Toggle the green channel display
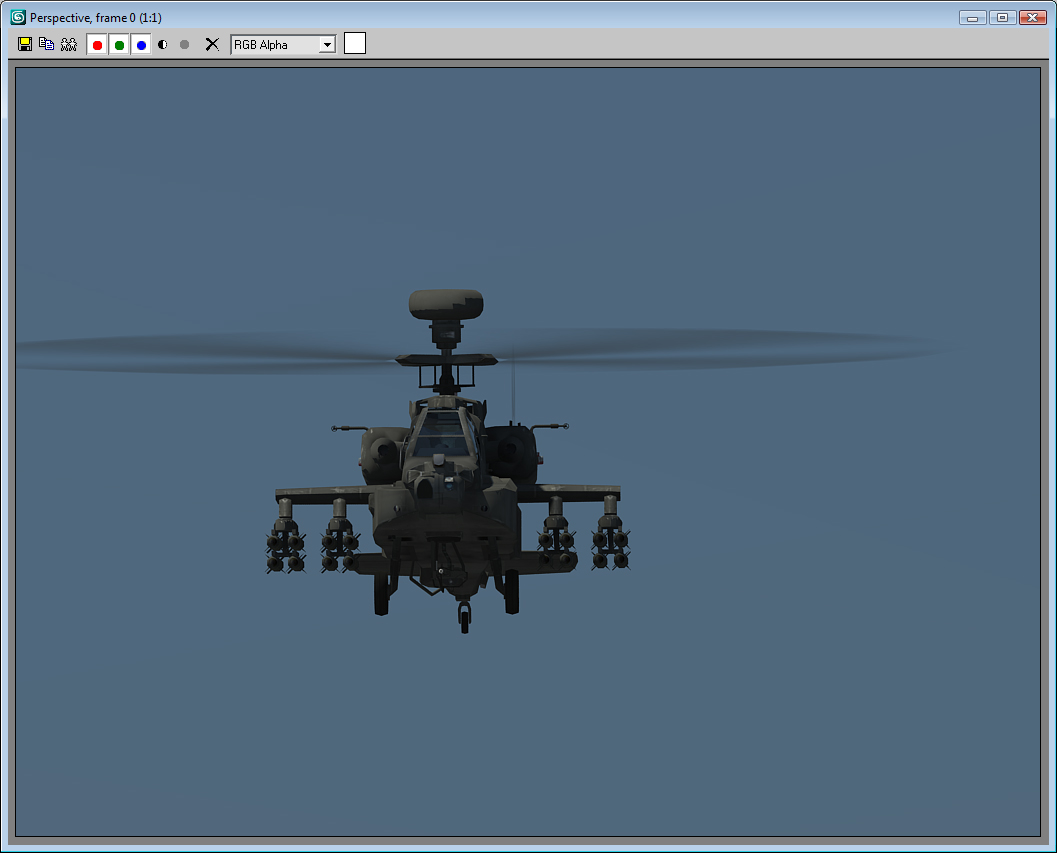1057x853 pixels. point(119,45)
